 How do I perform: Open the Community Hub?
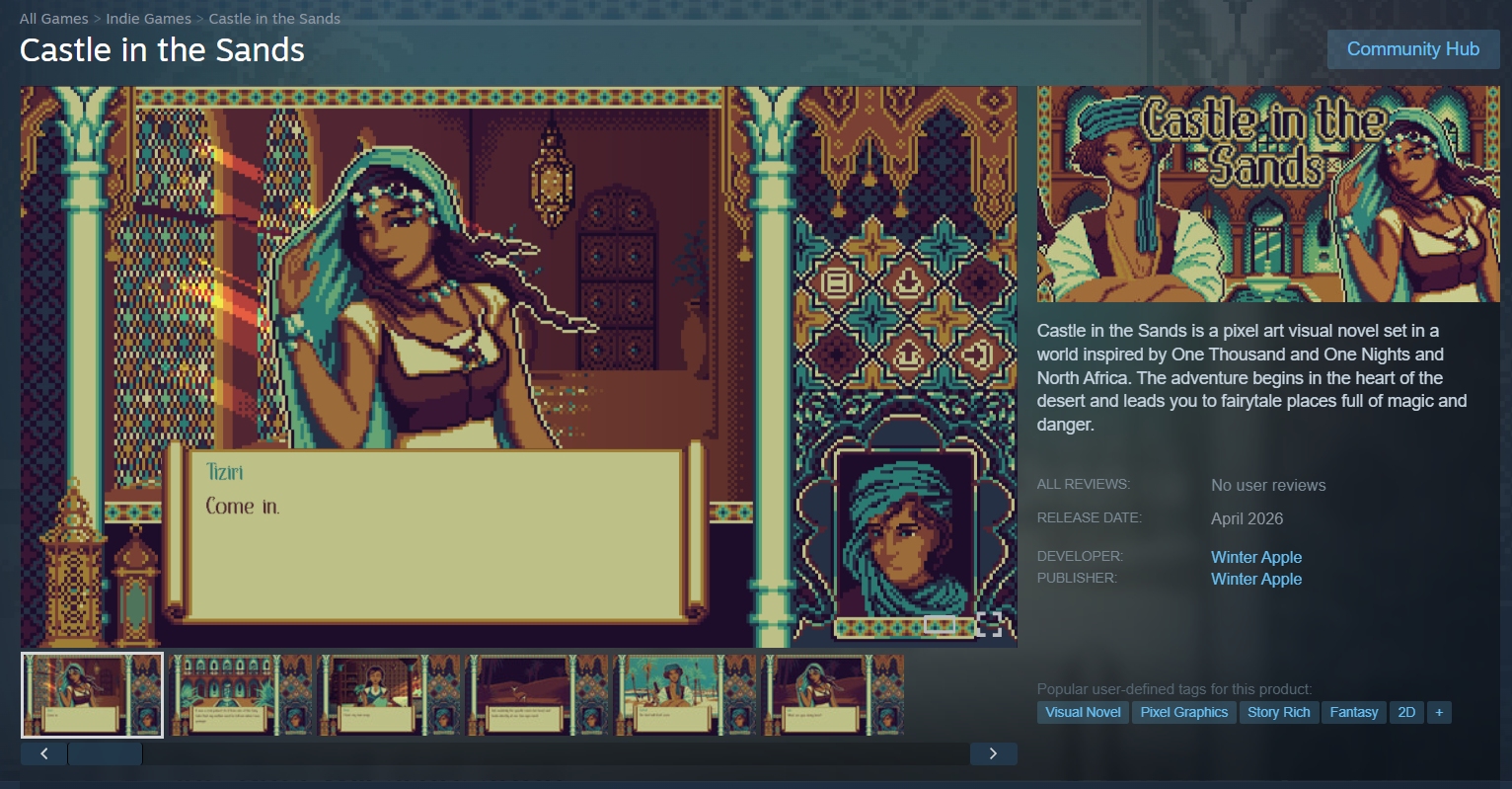[1412, 49]
